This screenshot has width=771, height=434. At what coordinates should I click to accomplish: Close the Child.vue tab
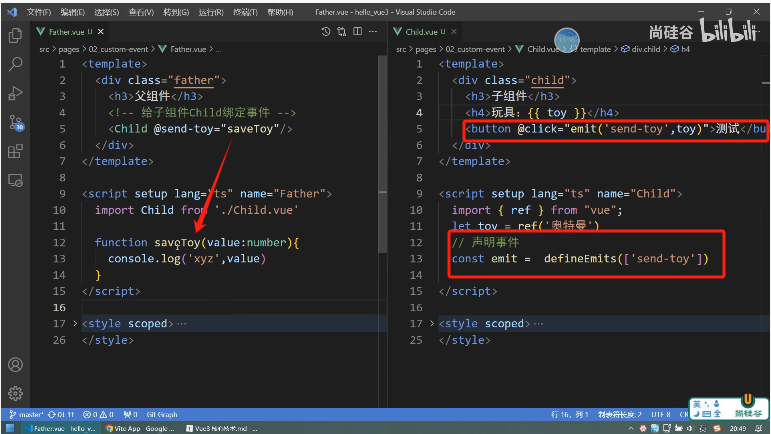coord(454,31)
